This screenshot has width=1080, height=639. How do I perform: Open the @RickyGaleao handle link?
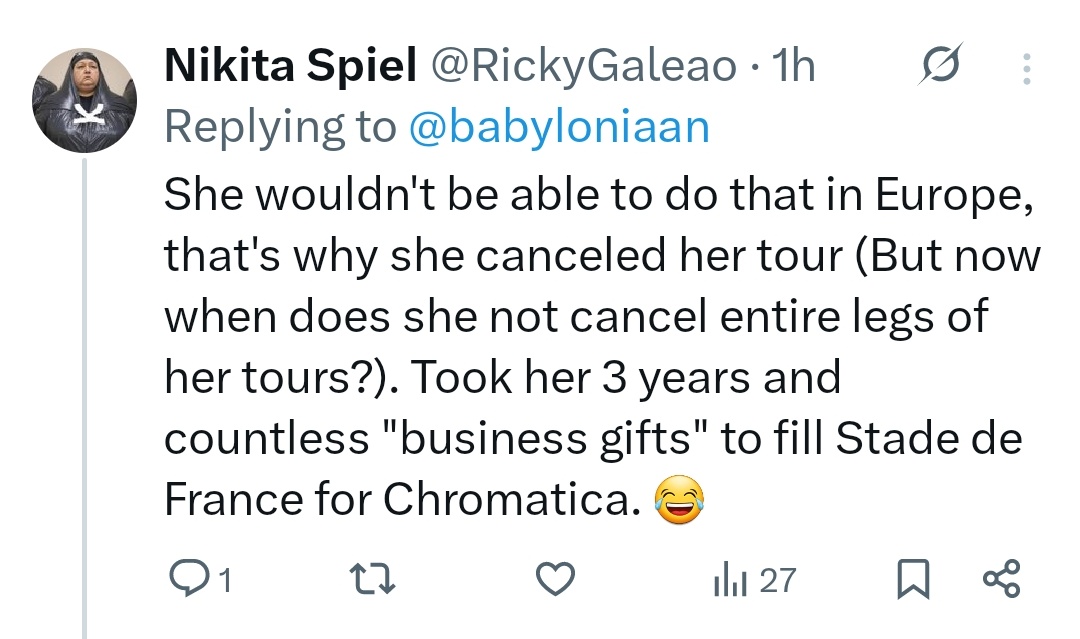coord(579,68)
